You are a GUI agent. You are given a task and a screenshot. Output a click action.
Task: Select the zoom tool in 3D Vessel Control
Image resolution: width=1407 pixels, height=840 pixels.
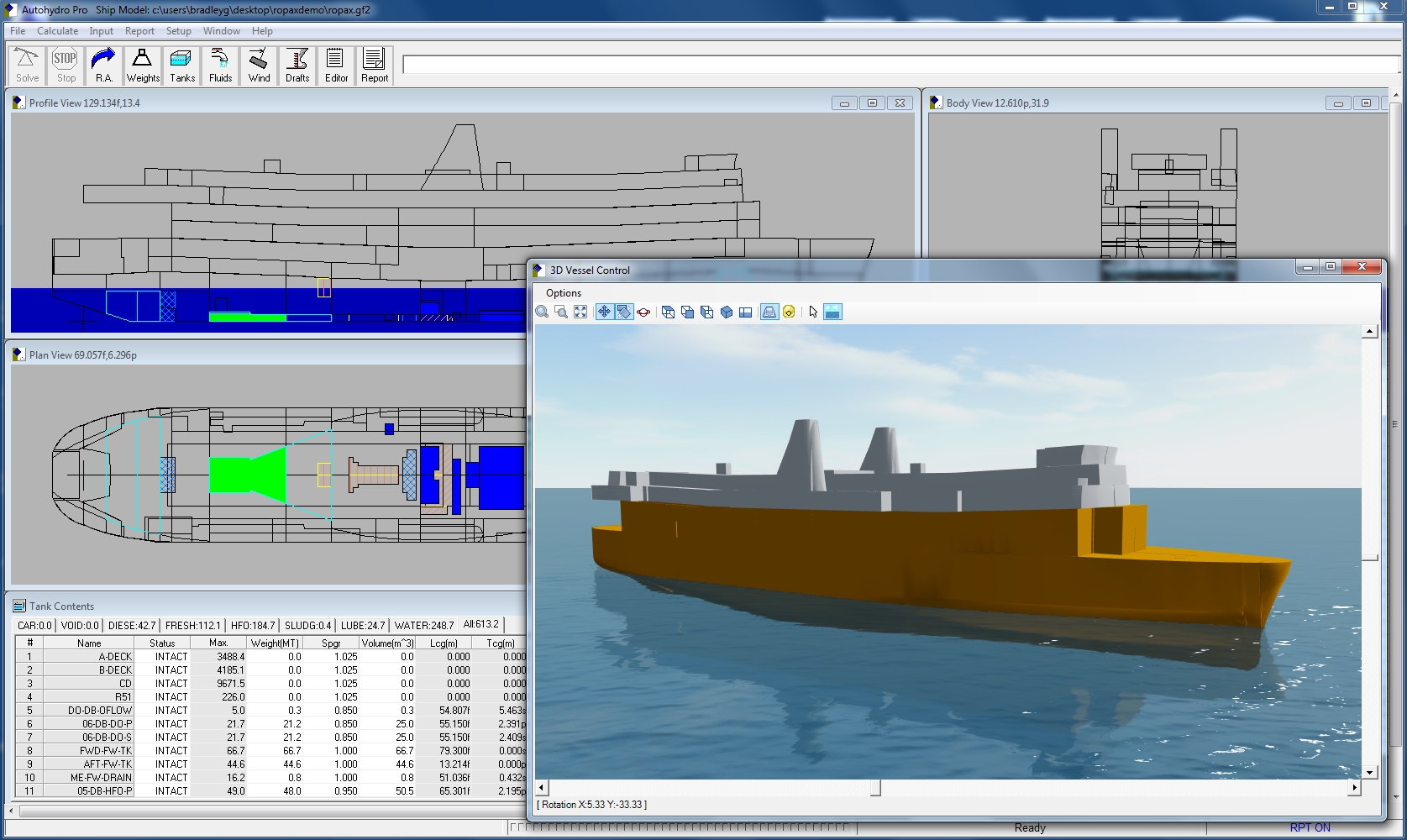point(542,312)
